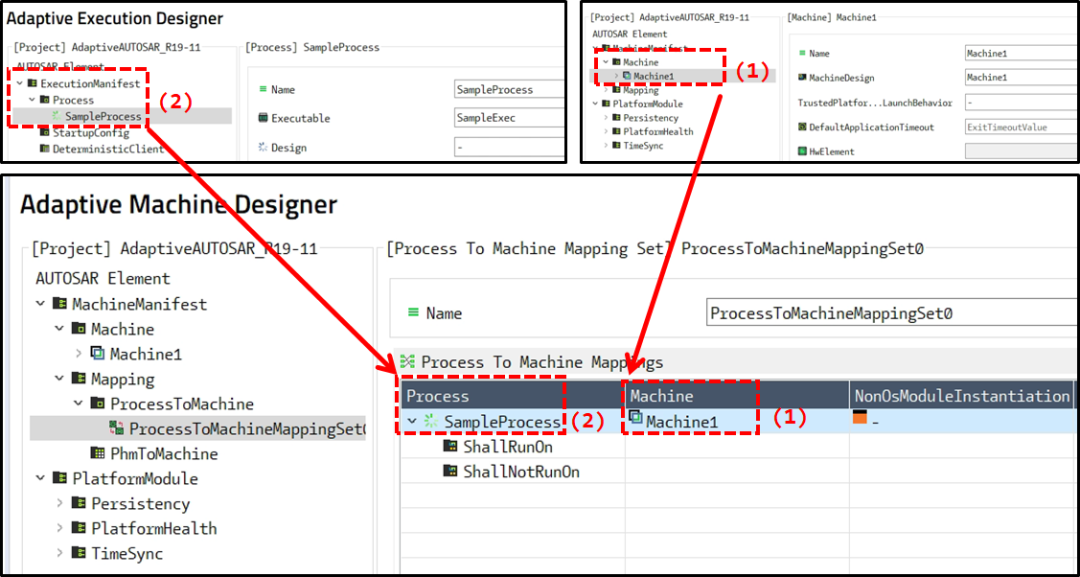
Task: Click PhmToMachine icon in tree
Action: [x=98, y=453]
